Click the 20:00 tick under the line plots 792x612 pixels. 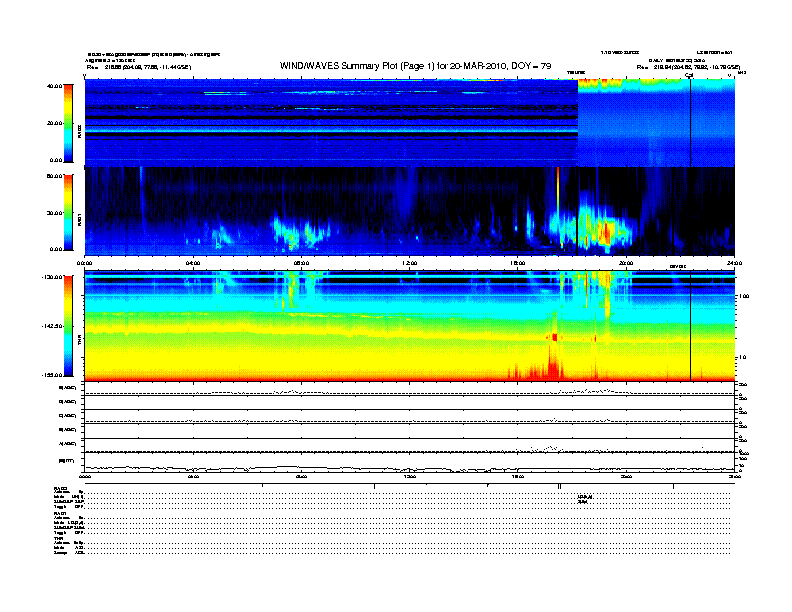626,476
